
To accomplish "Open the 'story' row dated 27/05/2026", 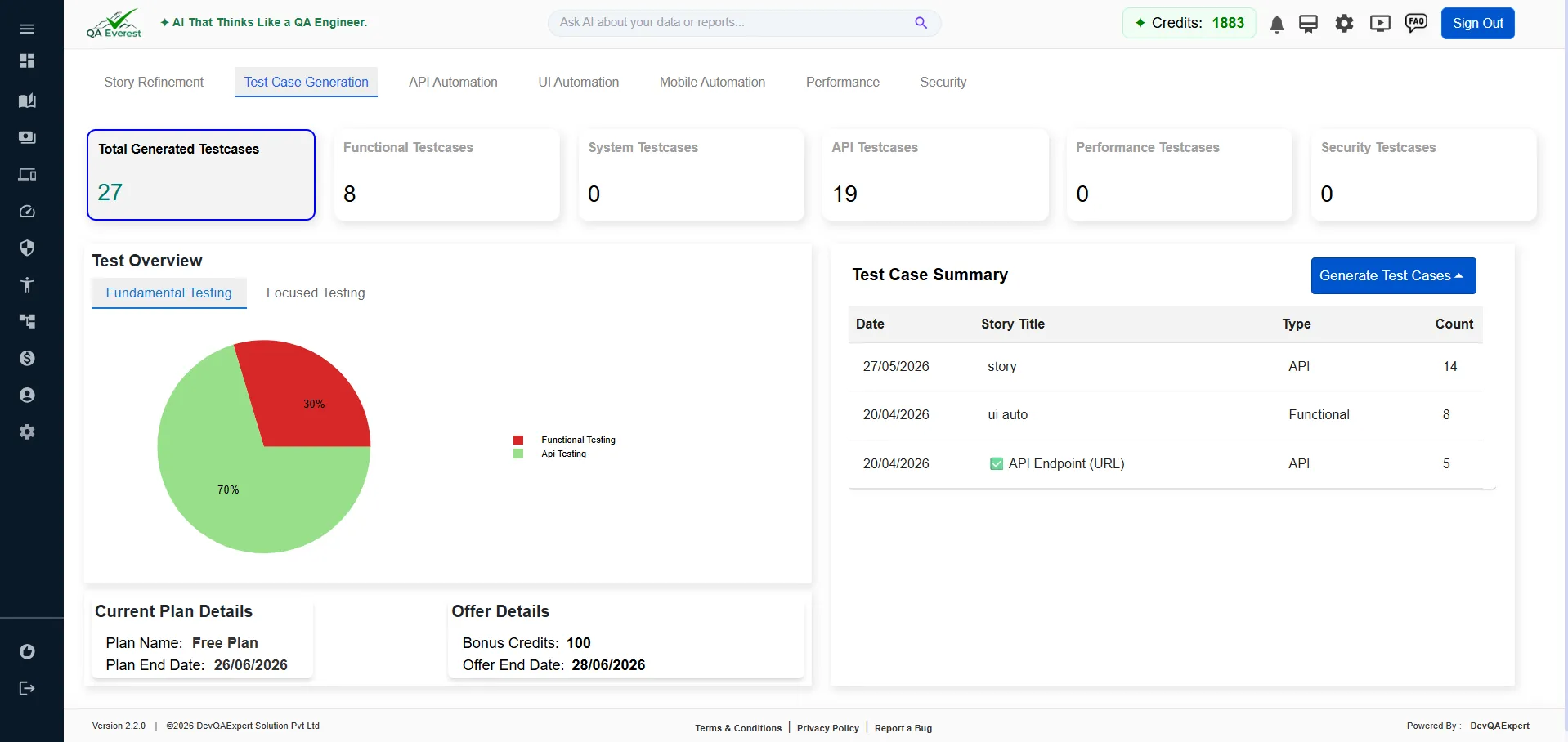I will click(x=1166, y=367).
